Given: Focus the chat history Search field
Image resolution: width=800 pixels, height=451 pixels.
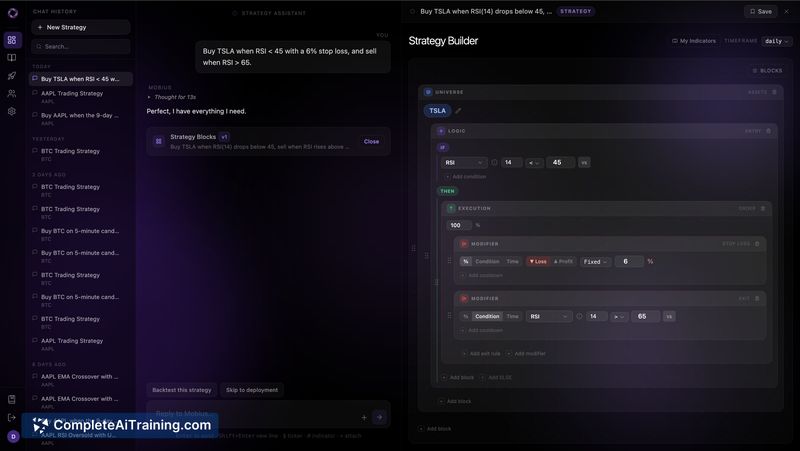Looking at the screenshot, I should [x=81, y=46].
